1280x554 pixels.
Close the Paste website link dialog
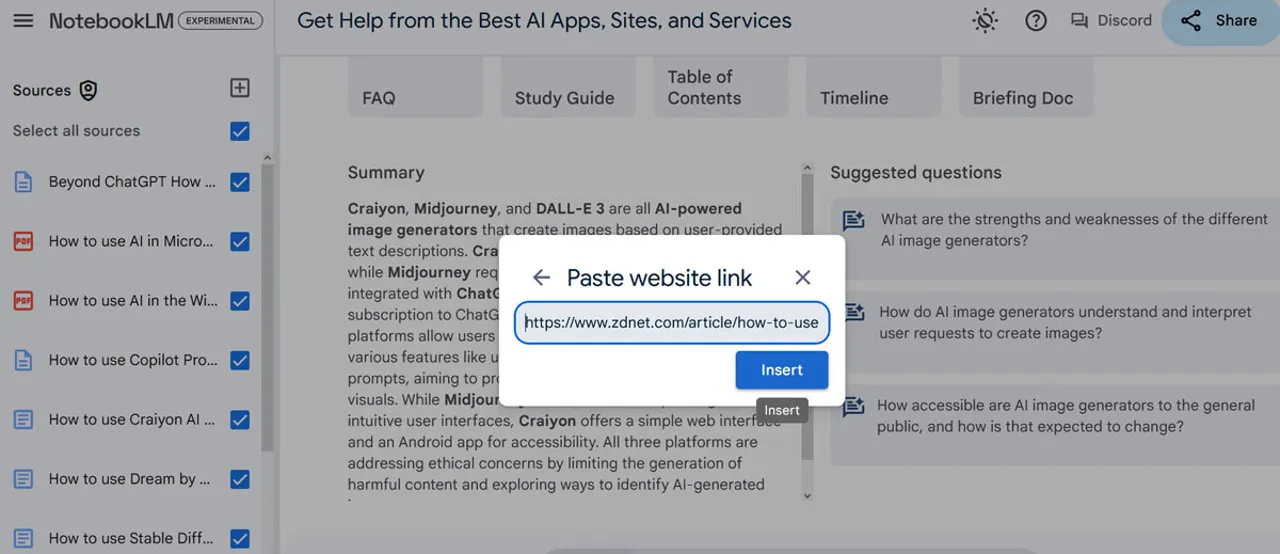[x=802, y=278]
